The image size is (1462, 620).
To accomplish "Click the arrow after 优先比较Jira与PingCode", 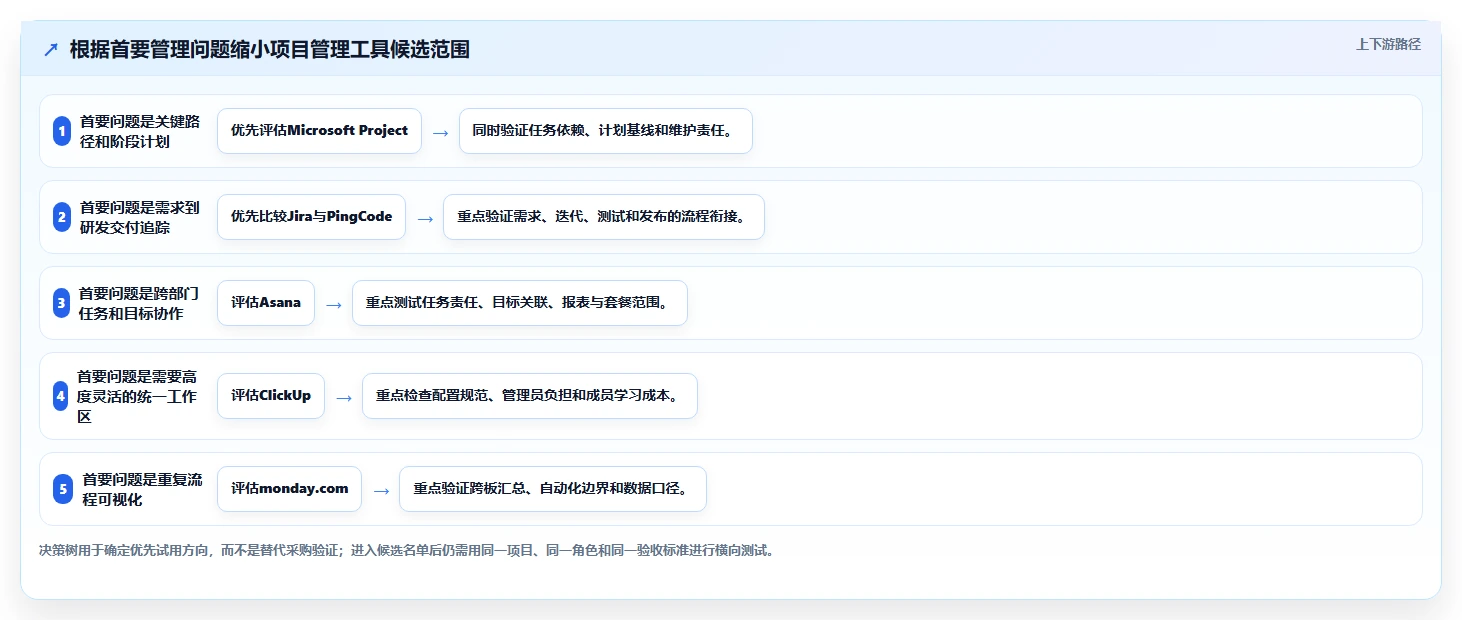I will 424,218.
